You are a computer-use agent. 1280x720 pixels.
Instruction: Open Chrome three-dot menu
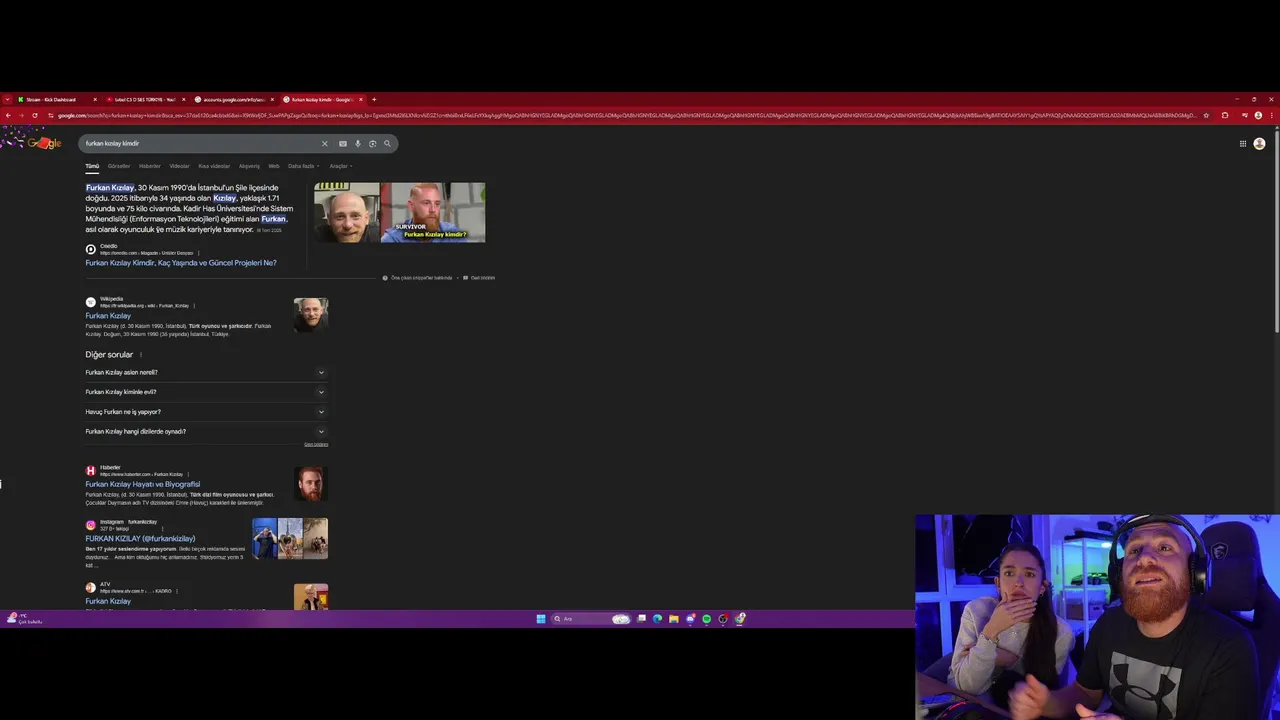click(x=1271, y=115)
